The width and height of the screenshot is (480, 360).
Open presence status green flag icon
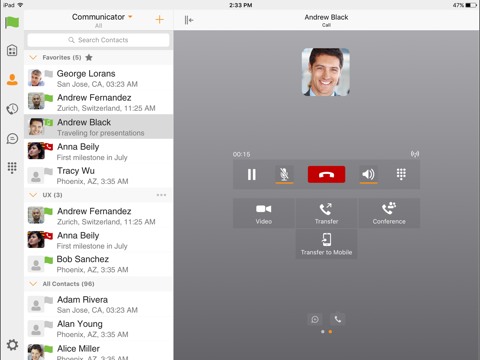pyautogui.click(x=12, y=23)
